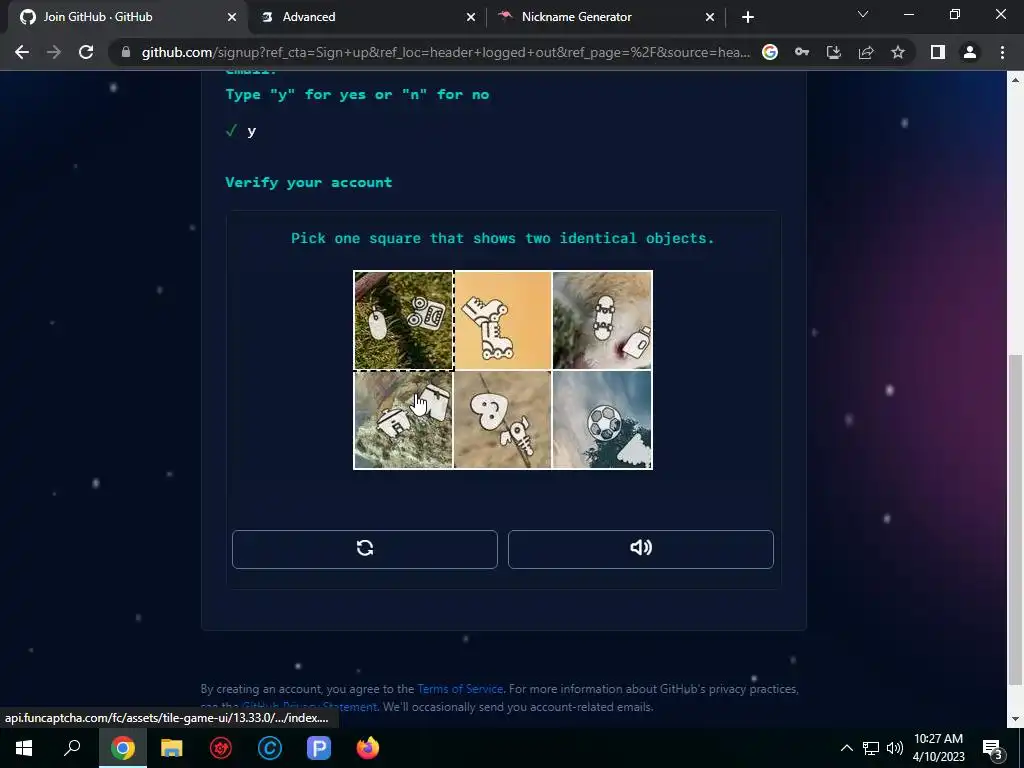Screen dimensions: 1024x768
Task: Open Chrome's three-dot menu
Action: tap(1002, 52)
